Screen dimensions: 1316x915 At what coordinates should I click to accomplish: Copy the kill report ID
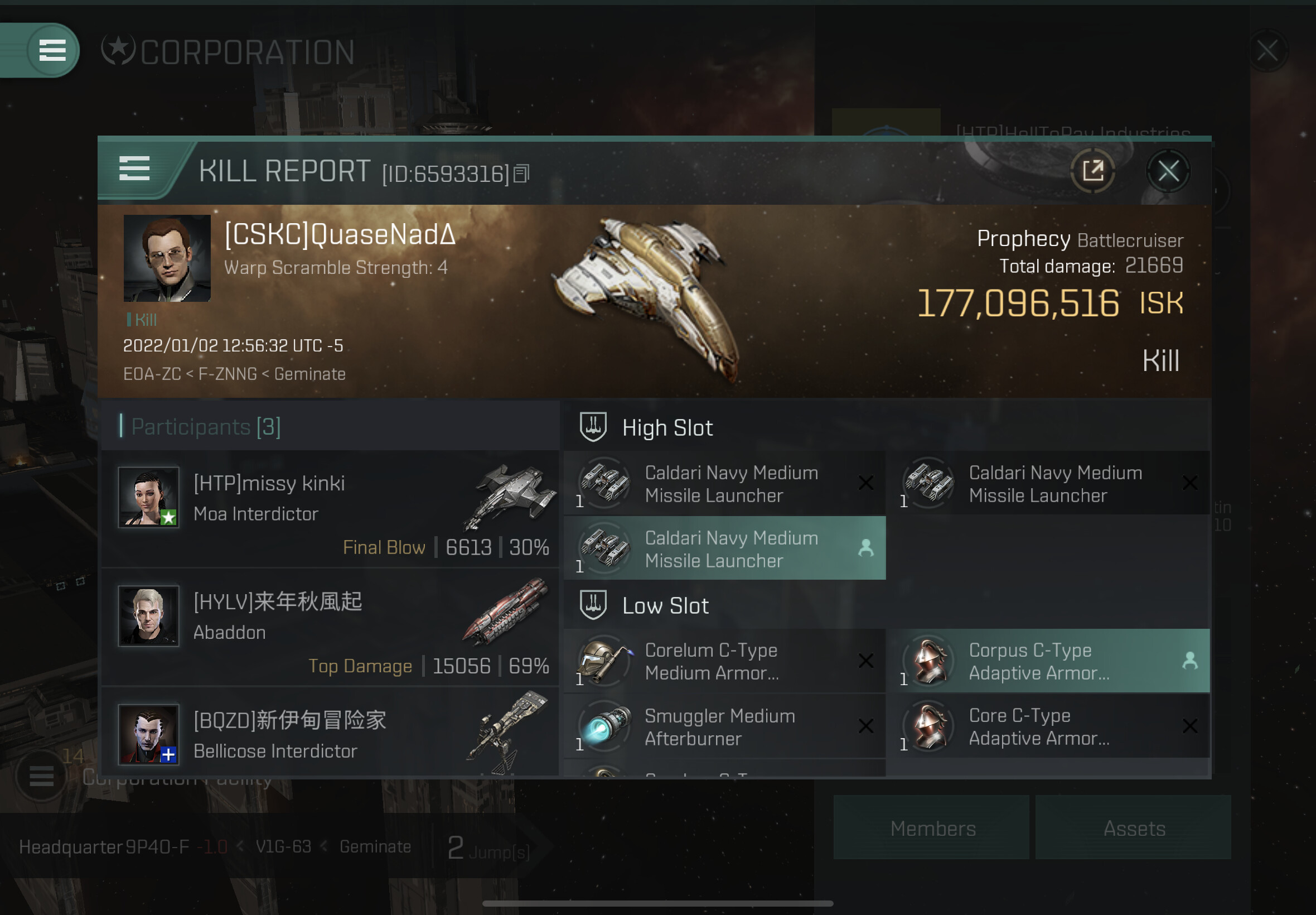521,173
